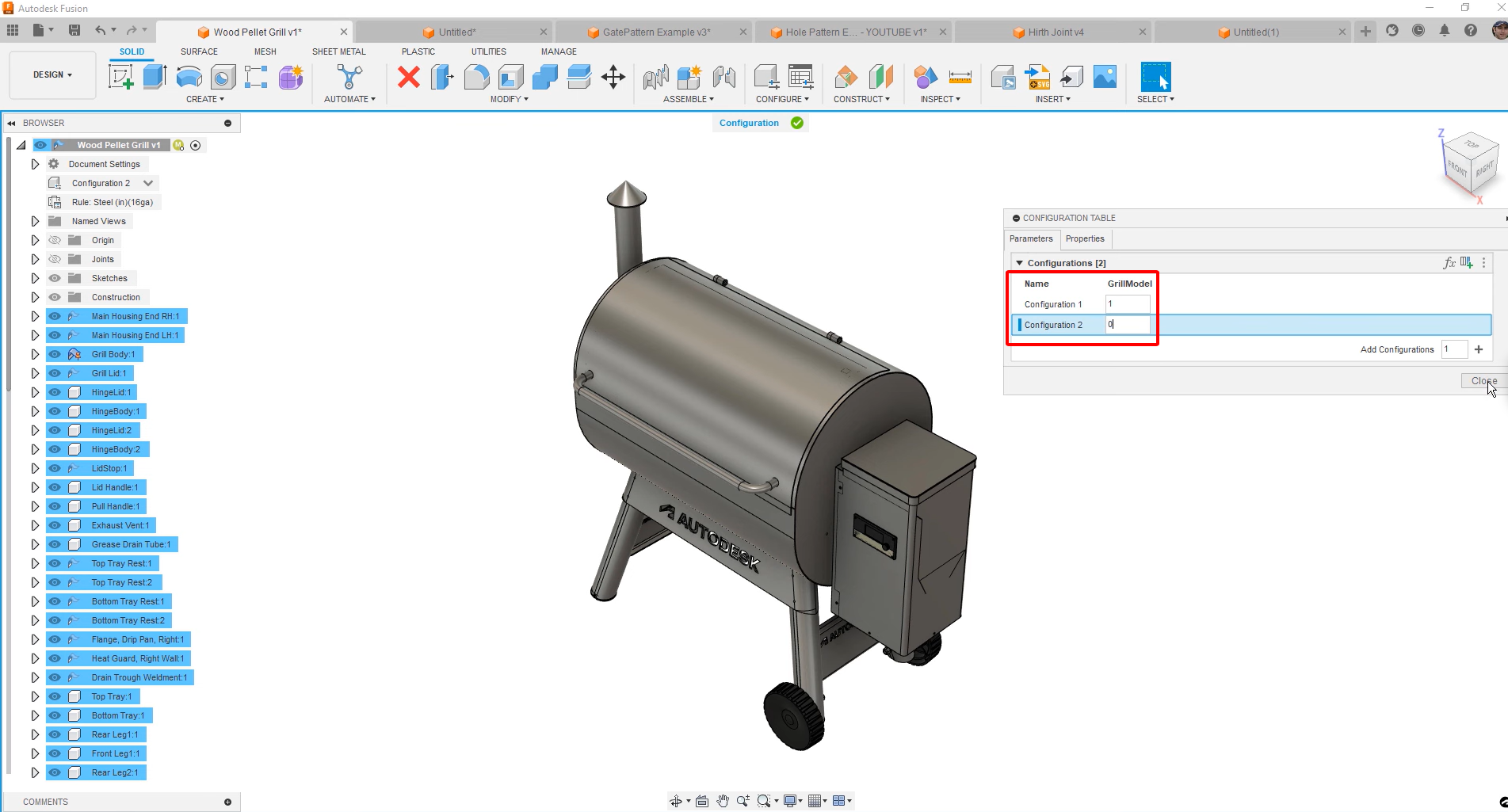This screenshot has width=1508, height=812.
Task: Open the MODIFY menu
Action: pos(509,99)
